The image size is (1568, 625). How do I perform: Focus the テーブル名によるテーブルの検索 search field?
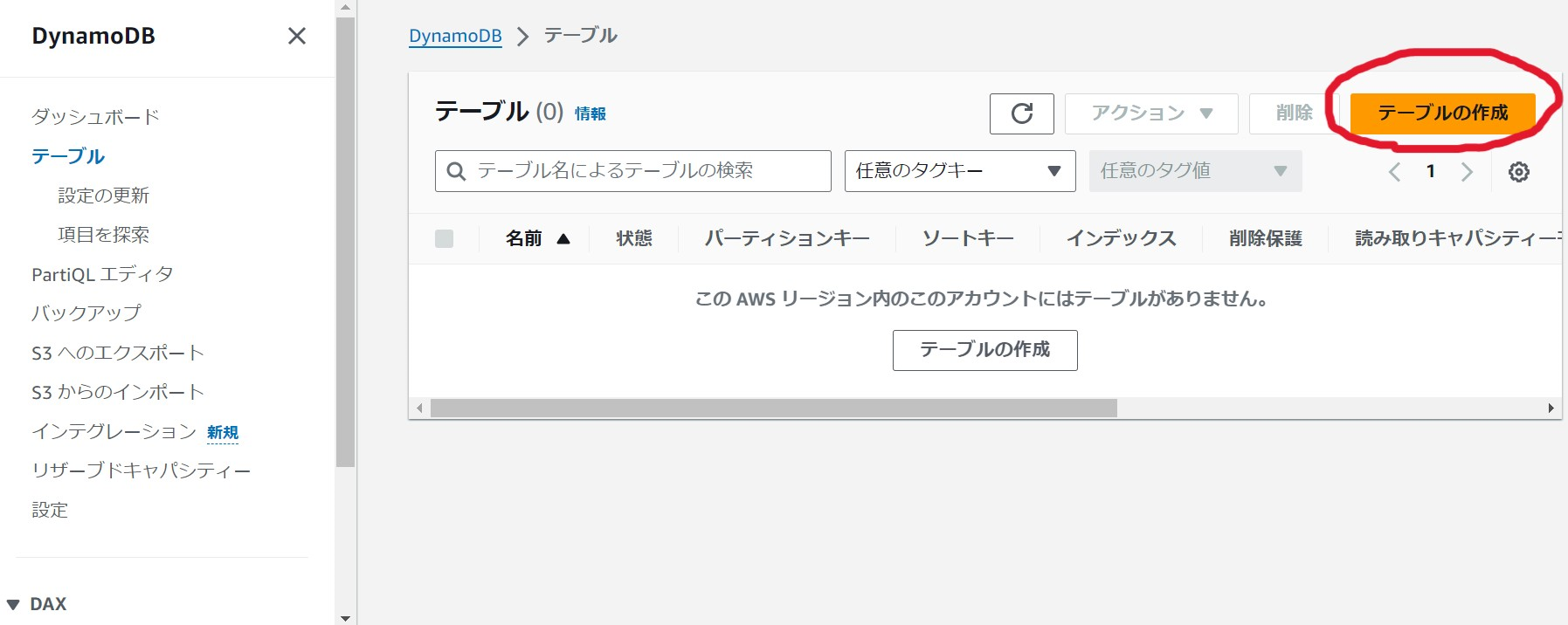(x=633, y=171)
